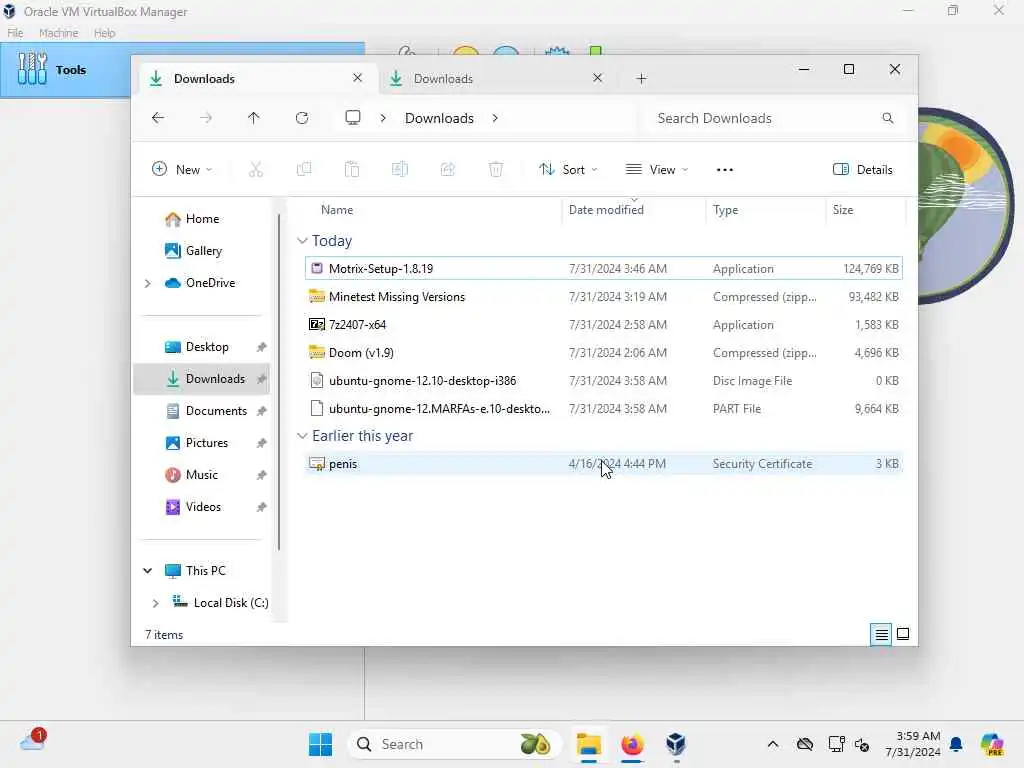Image resolution: width=1024 pixels, height=768 pixels.
Task: Select Minetest Missing Versions archive
Action: (603, 296)
